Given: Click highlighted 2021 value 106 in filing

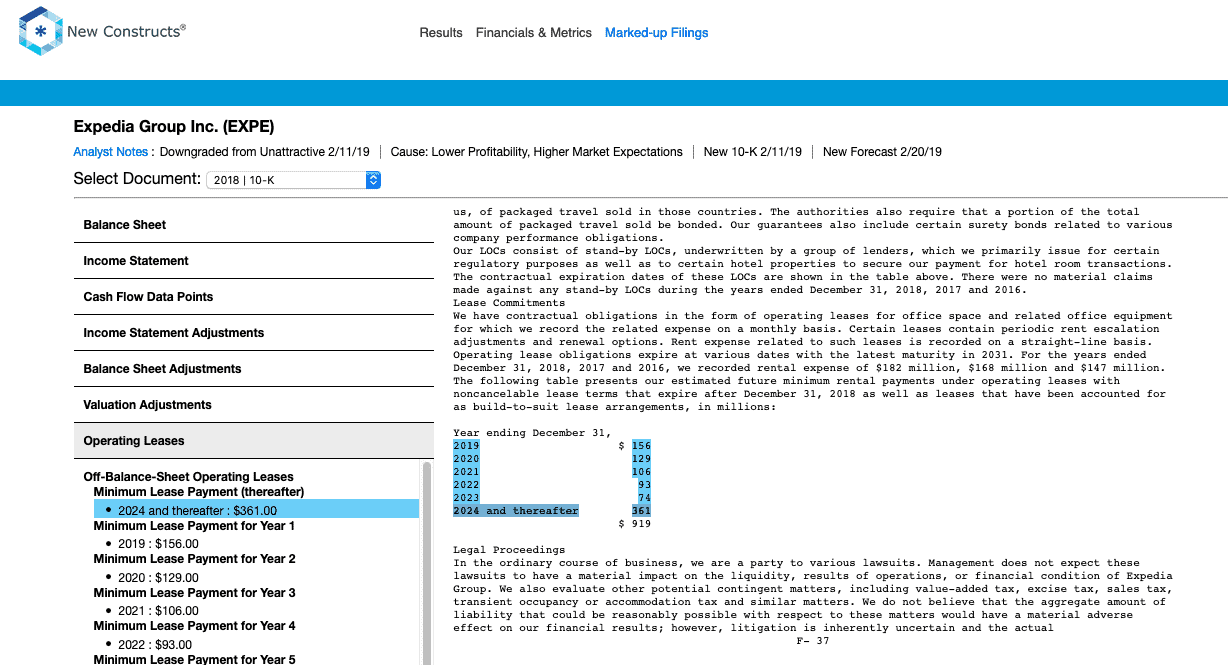Looking at the screenshot, I should (x=641, y=472).
